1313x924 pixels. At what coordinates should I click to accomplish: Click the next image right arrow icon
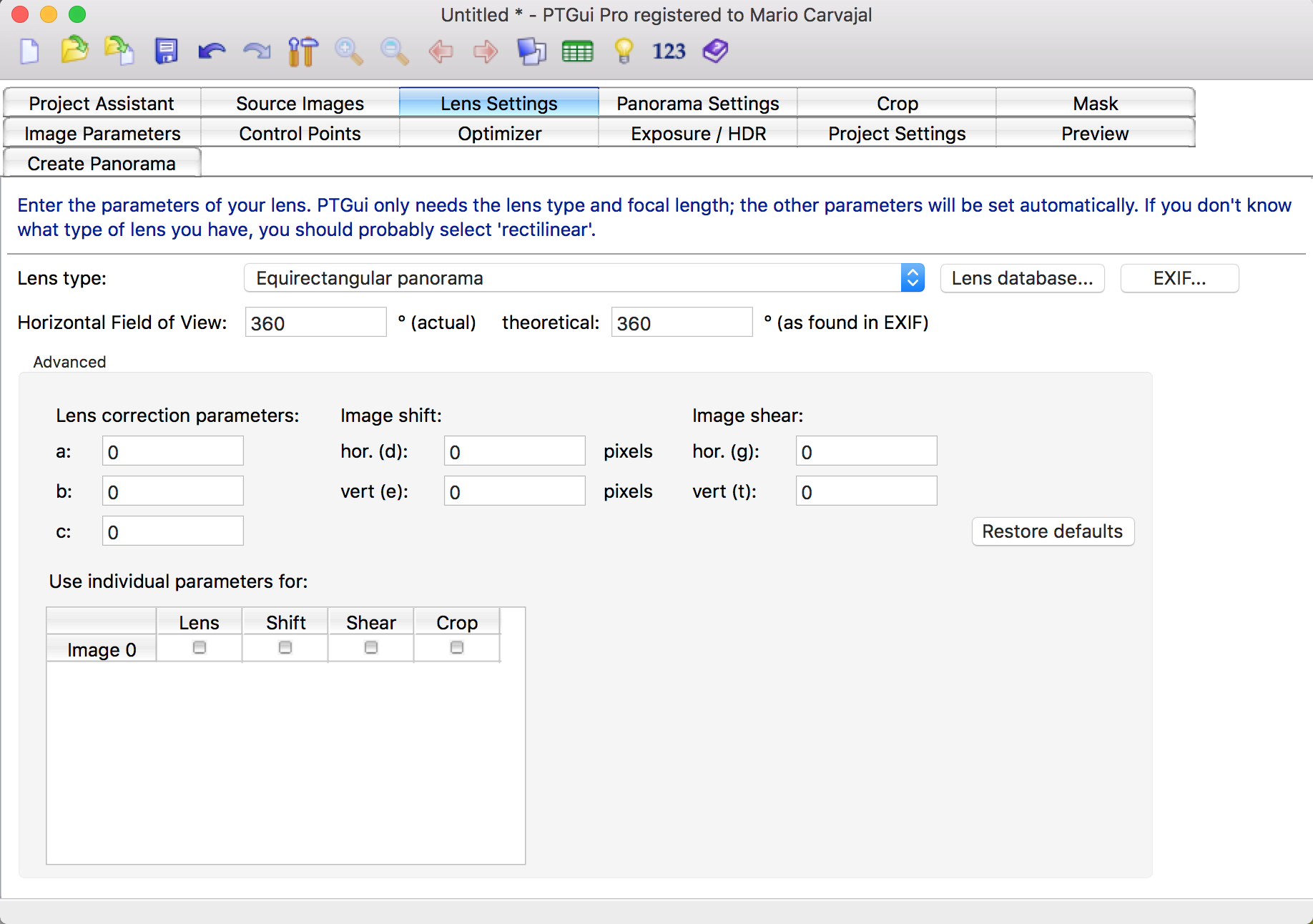[486, 51]
